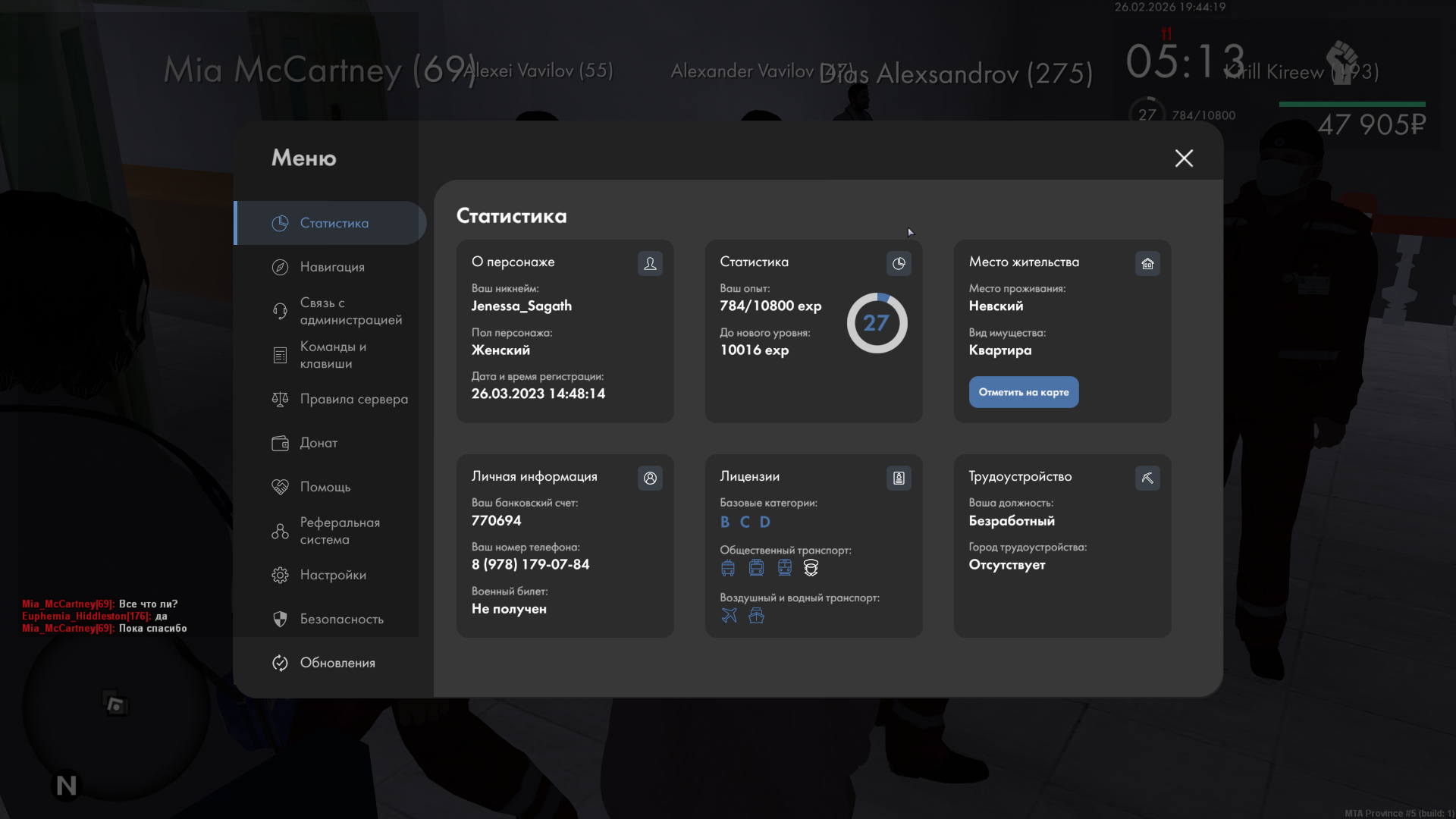
Task: Go to Правила сервера section
Action: pyautogui.click(x=353, y=399)
